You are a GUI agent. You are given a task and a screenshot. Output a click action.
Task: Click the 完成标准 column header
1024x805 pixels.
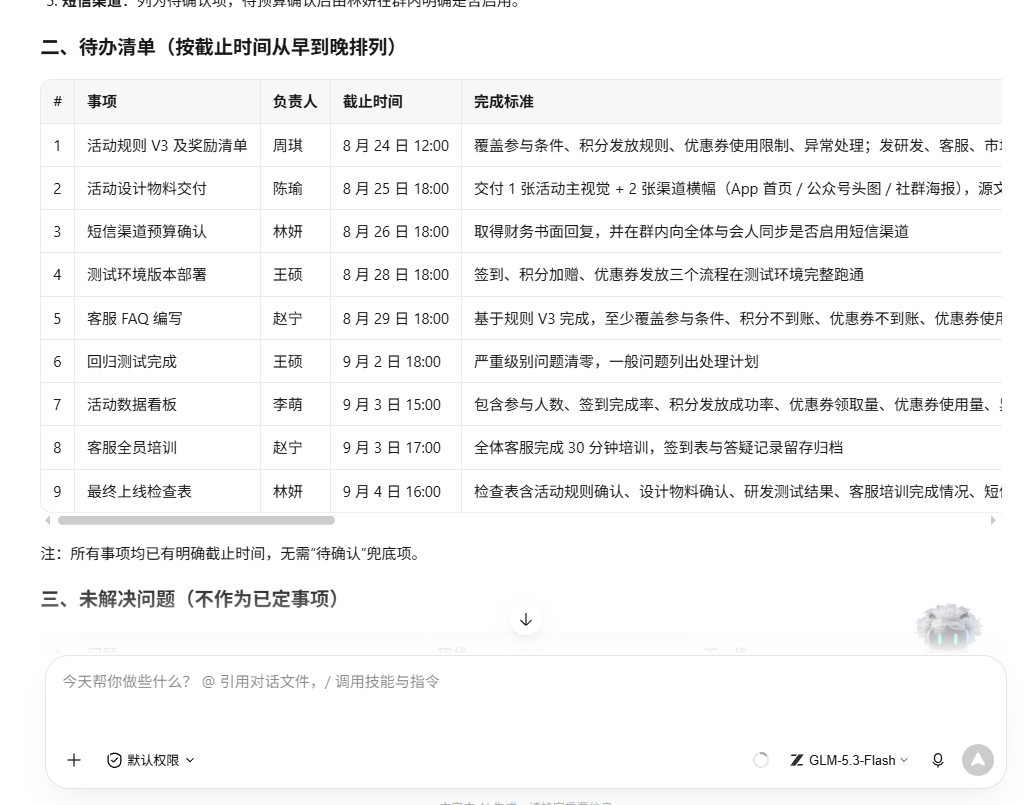click(504, 101)
